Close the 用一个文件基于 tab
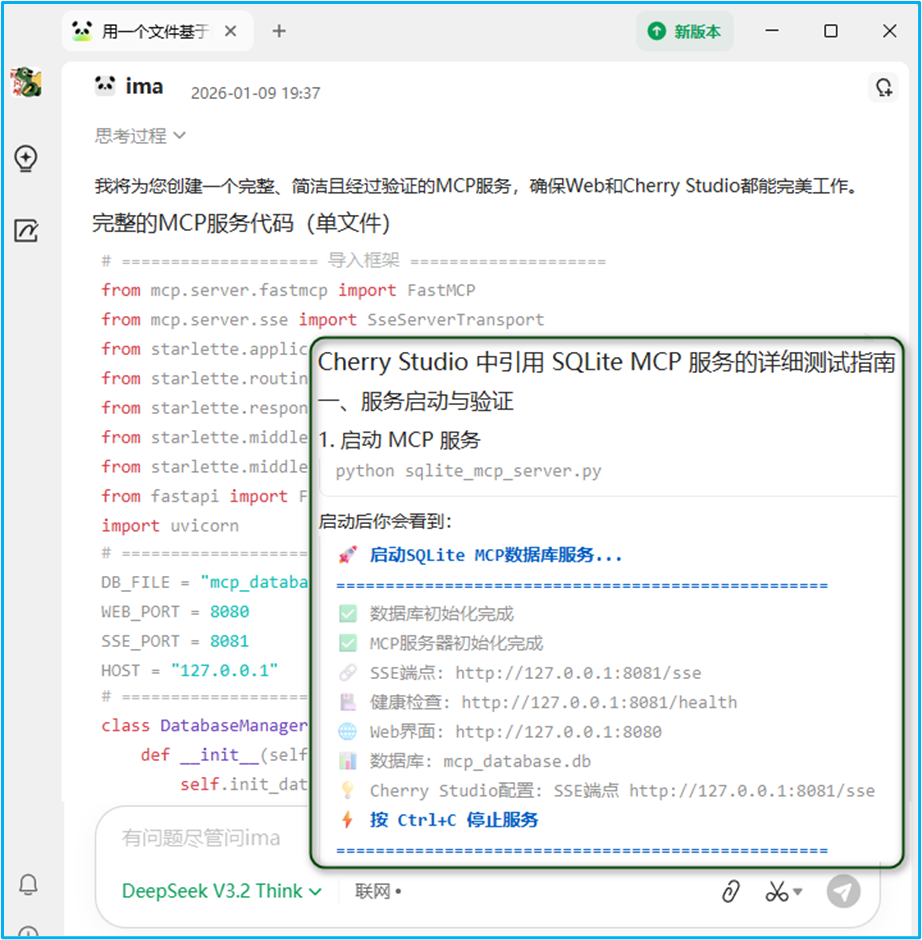 coord(230,31)
